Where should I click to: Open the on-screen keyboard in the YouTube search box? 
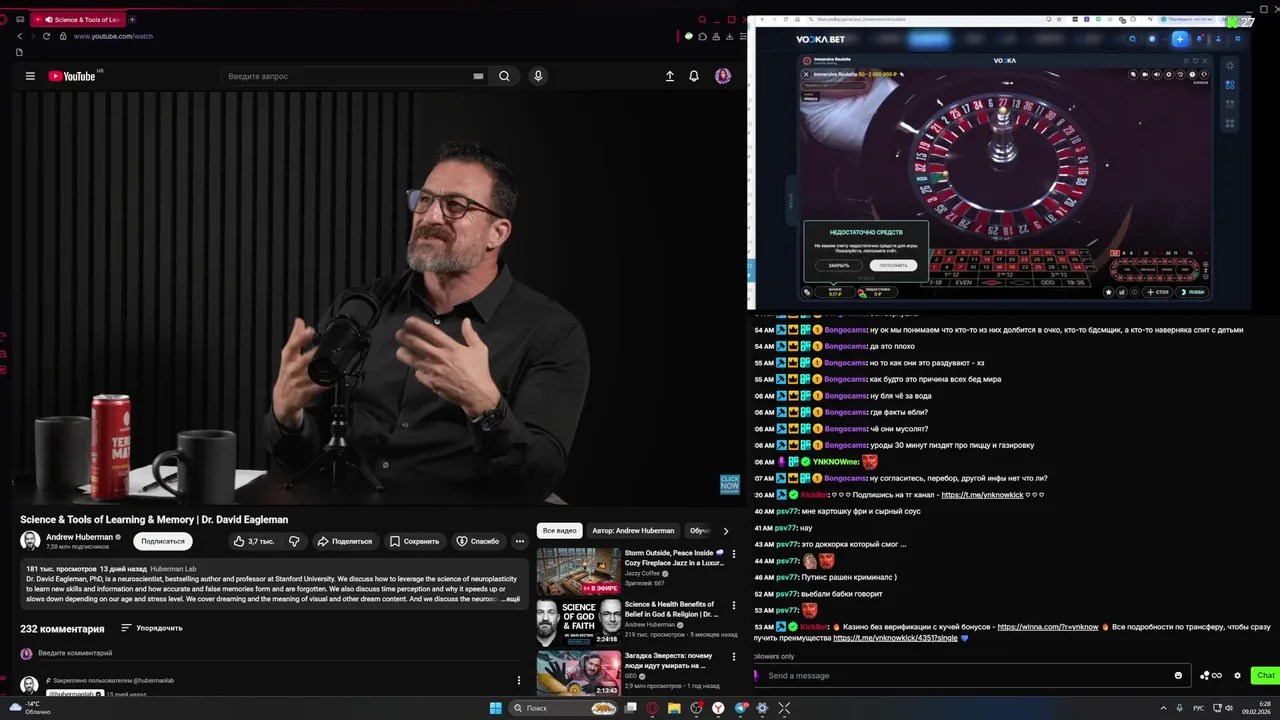(x=478, y=76)
